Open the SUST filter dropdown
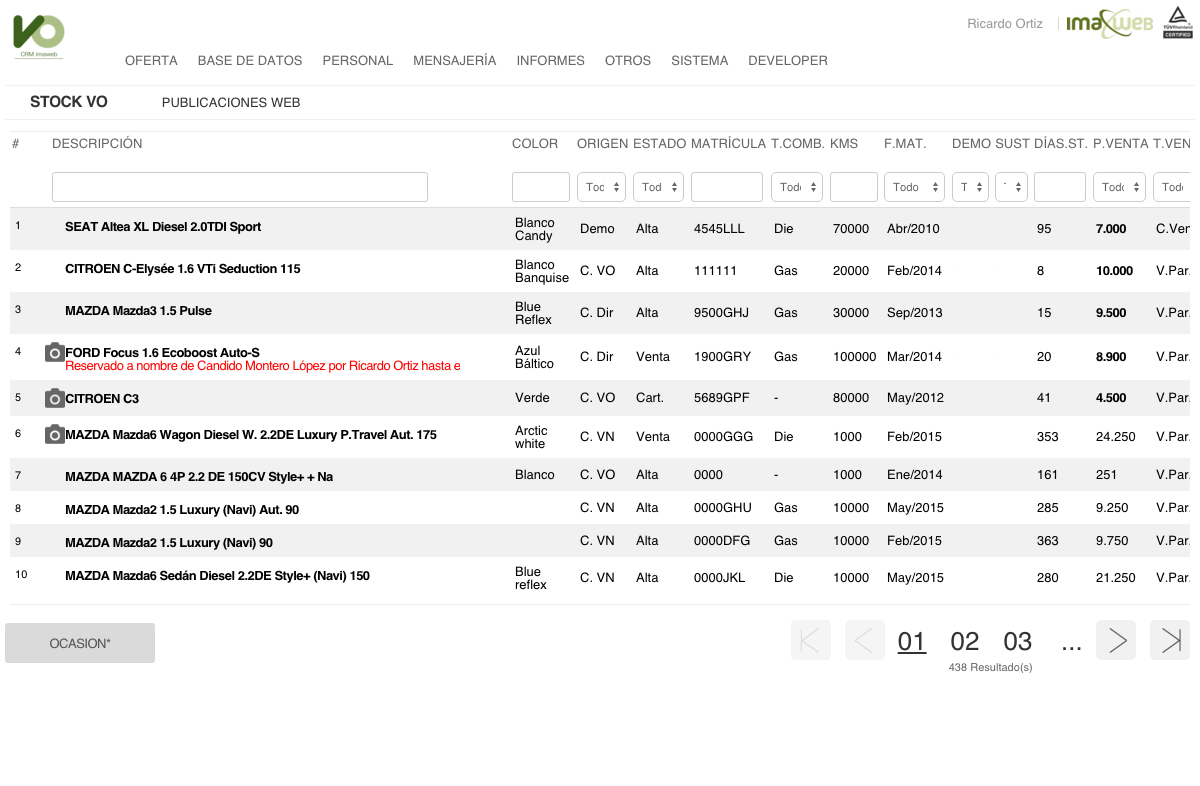This screenshot has height=786, width=1200. 1012,187
